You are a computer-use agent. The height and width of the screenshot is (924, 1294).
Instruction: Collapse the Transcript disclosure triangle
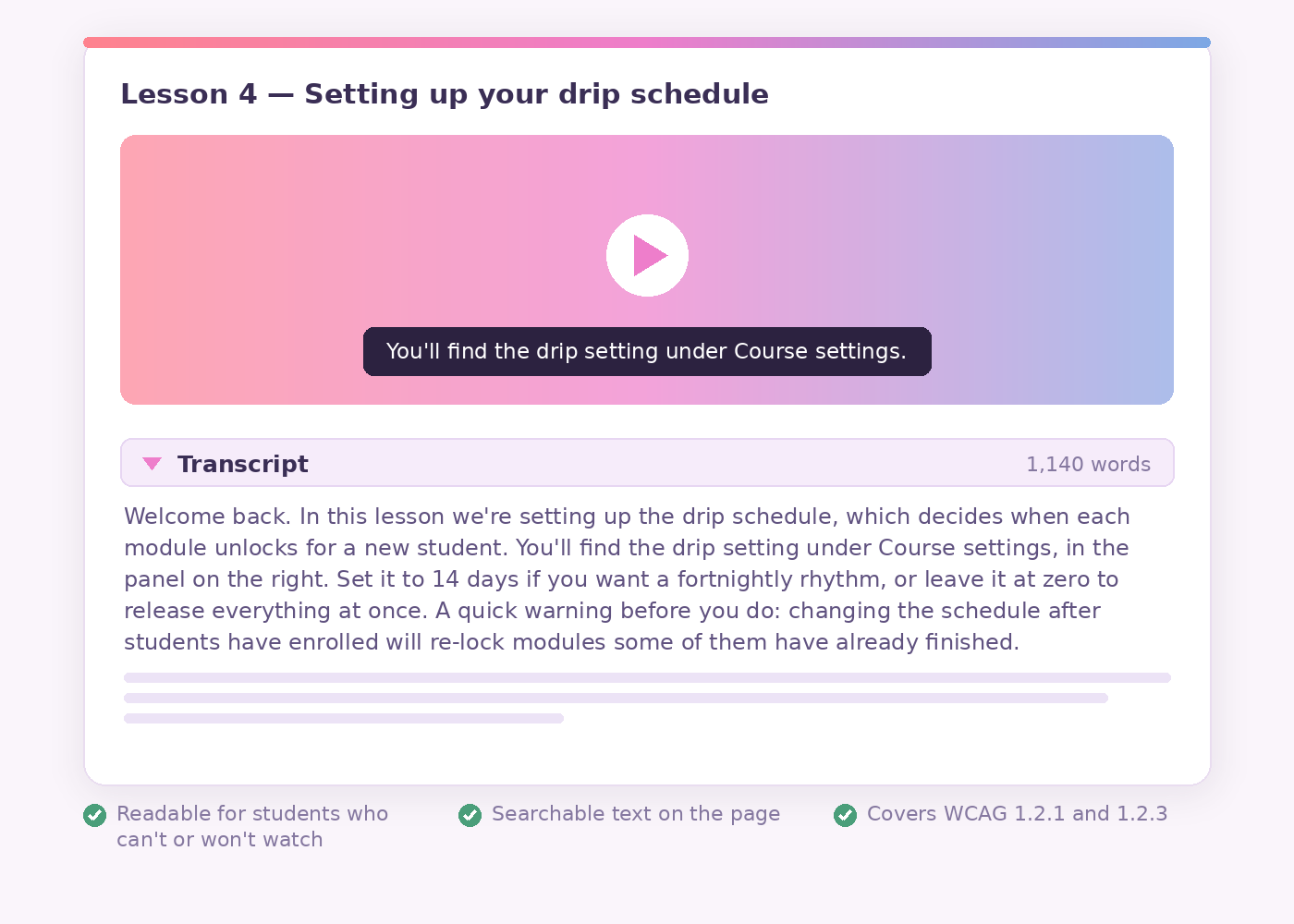(x=153, y=464)
